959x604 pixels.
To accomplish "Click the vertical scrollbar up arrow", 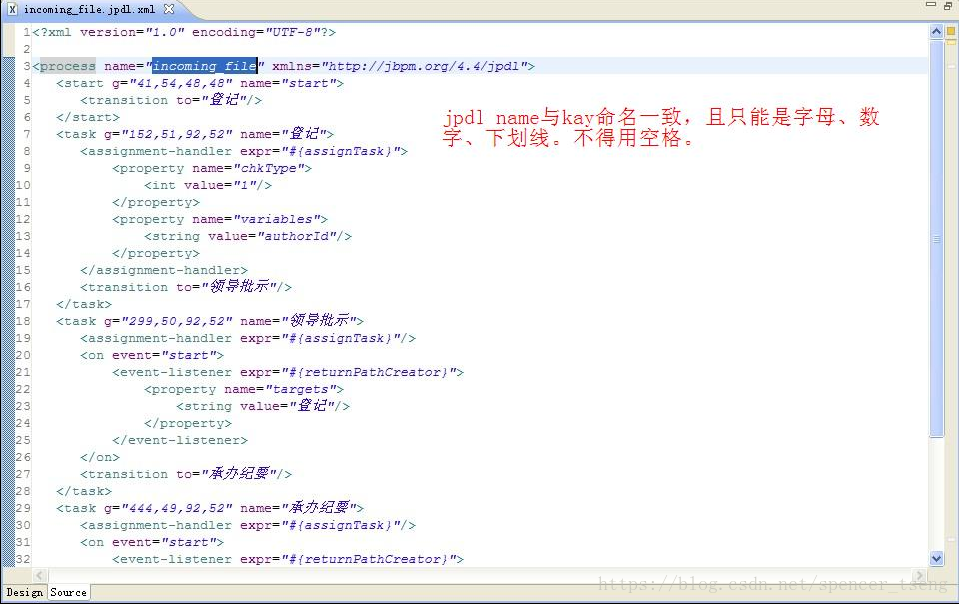I will click(x=936, y=32).
